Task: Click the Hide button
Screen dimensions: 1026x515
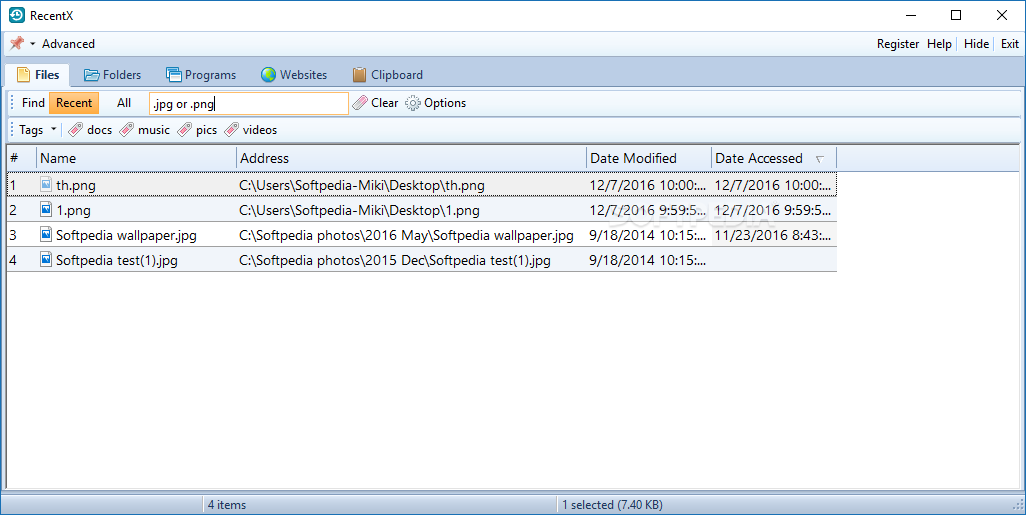Action: coord(976,44)
